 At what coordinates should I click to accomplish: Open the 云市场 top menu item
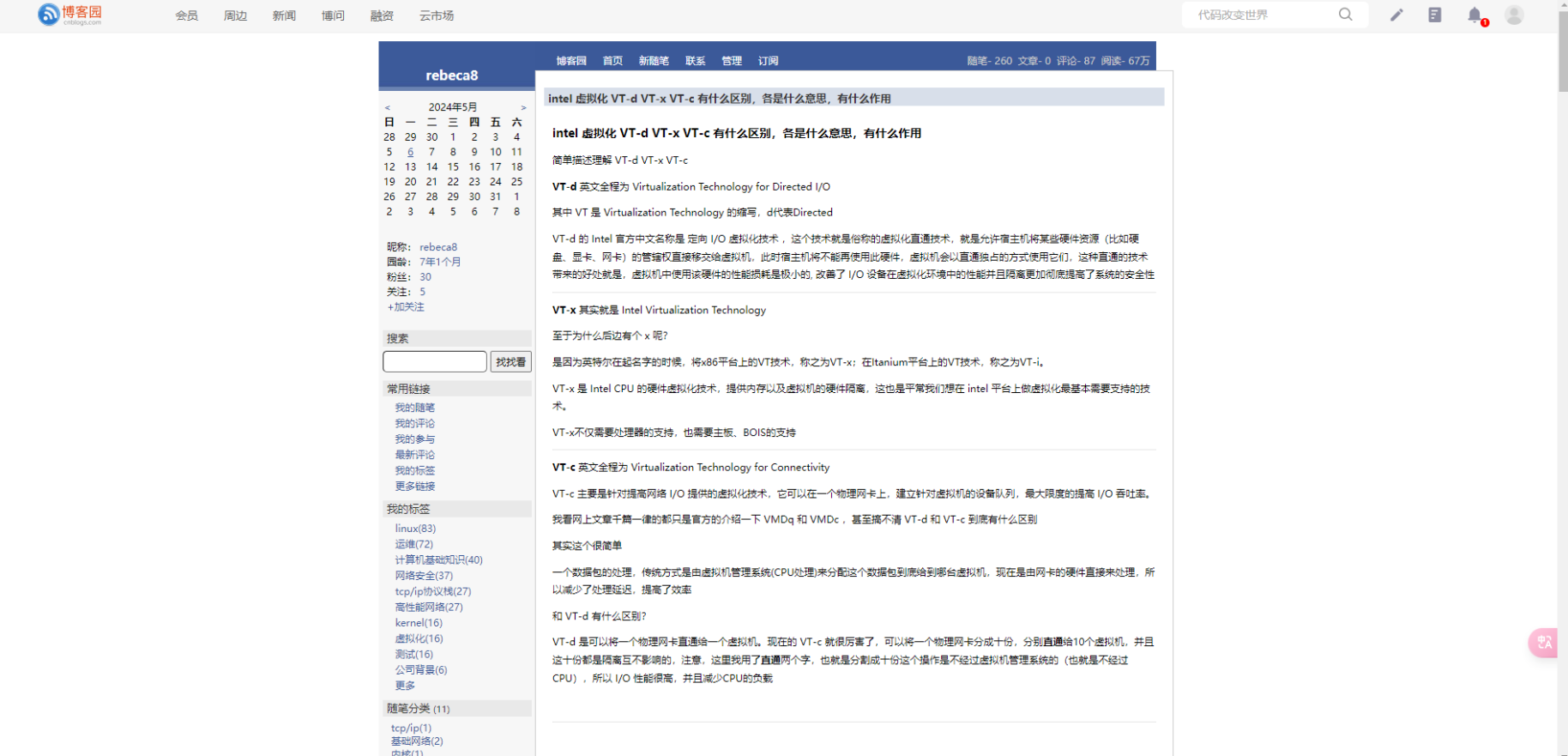pyautogui.click(x=437, y=15)
